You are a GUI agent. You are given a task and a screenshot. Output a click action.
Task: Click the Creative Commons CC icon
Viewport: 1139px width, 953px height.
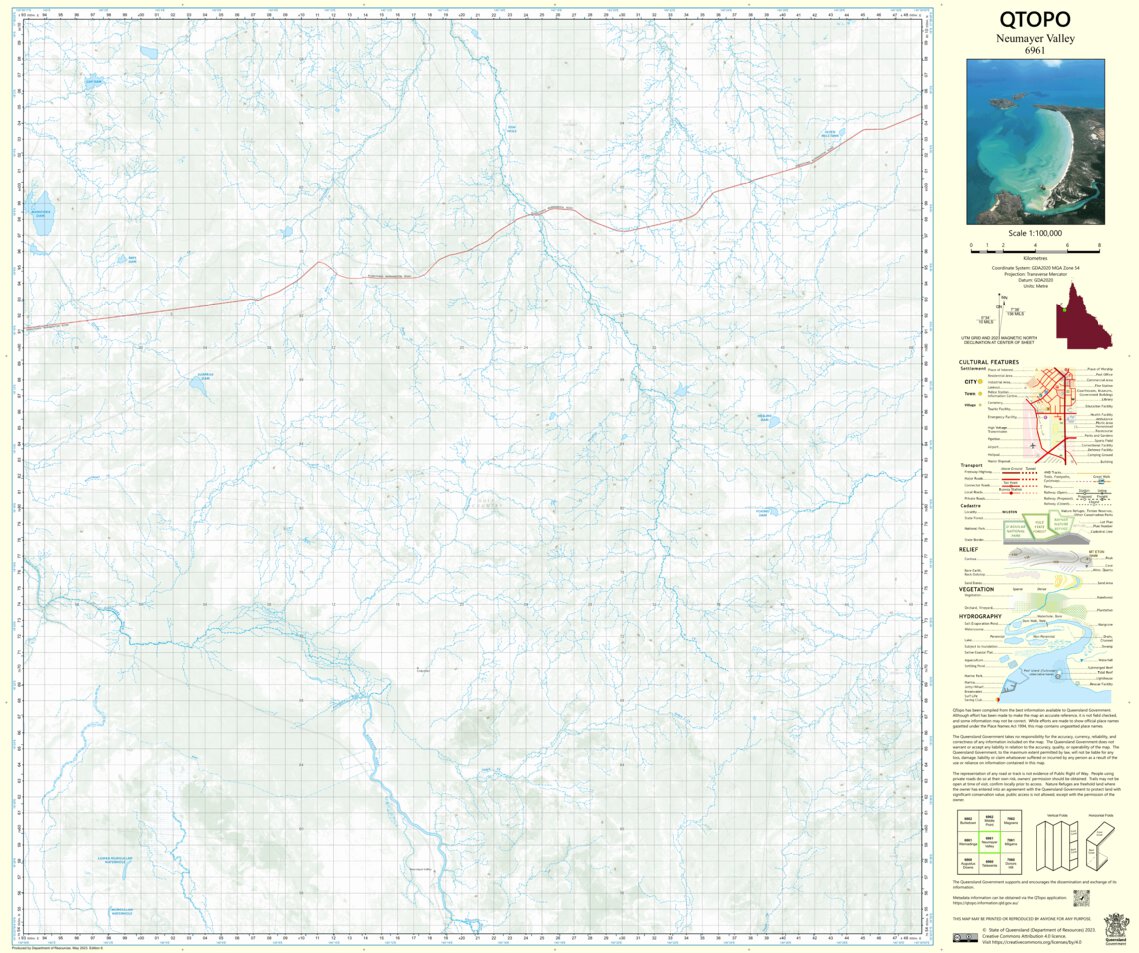(963, 936)
